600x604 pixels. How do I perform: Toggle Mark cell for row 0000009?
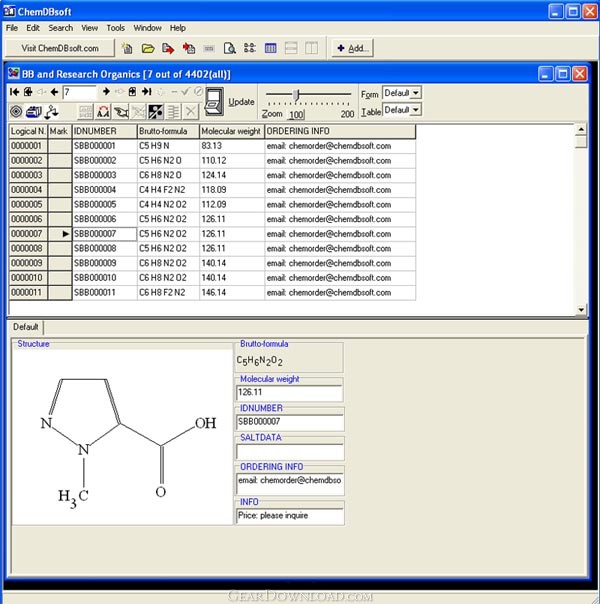coord(60,263)
